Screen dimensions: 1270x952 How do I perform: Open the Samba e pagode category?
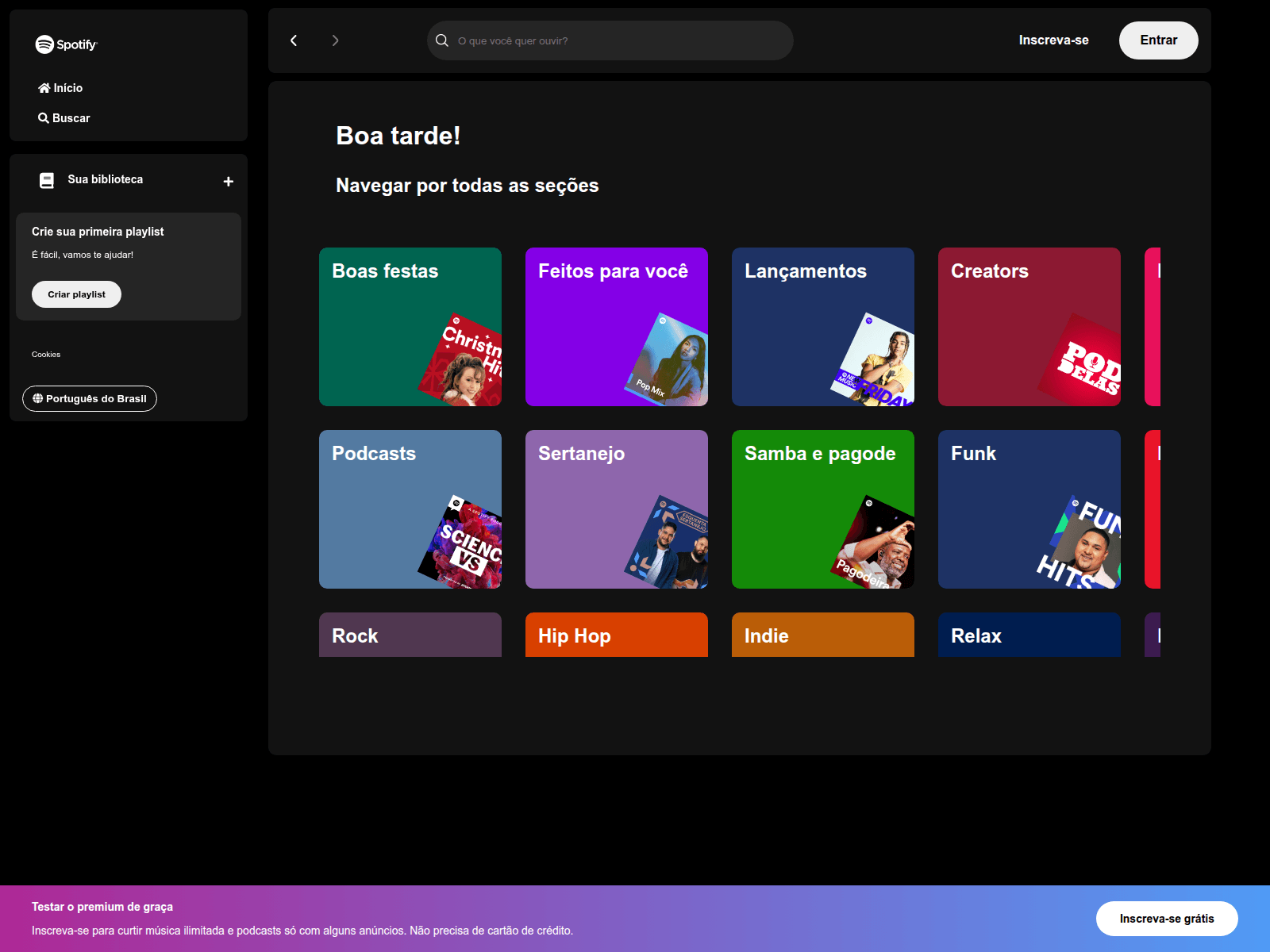[x=822, y=509]
